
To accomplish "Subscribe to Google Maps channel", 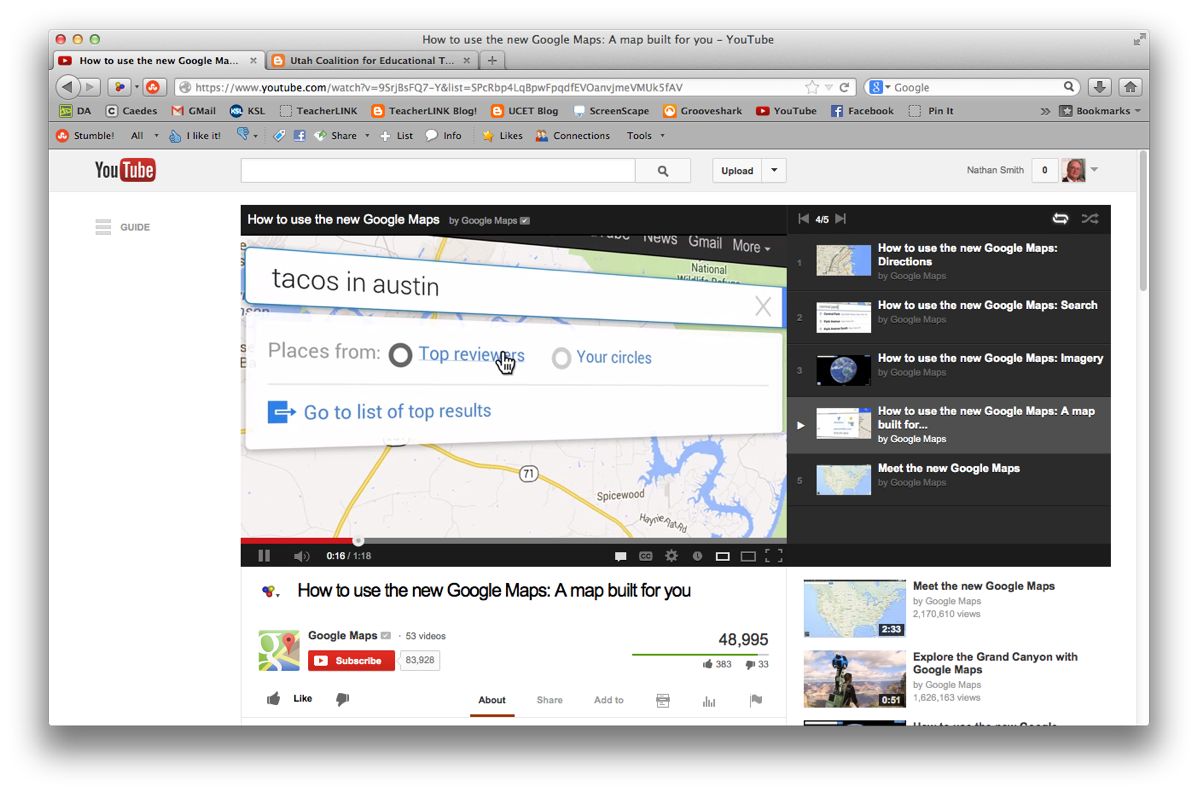I will (351, 660).
